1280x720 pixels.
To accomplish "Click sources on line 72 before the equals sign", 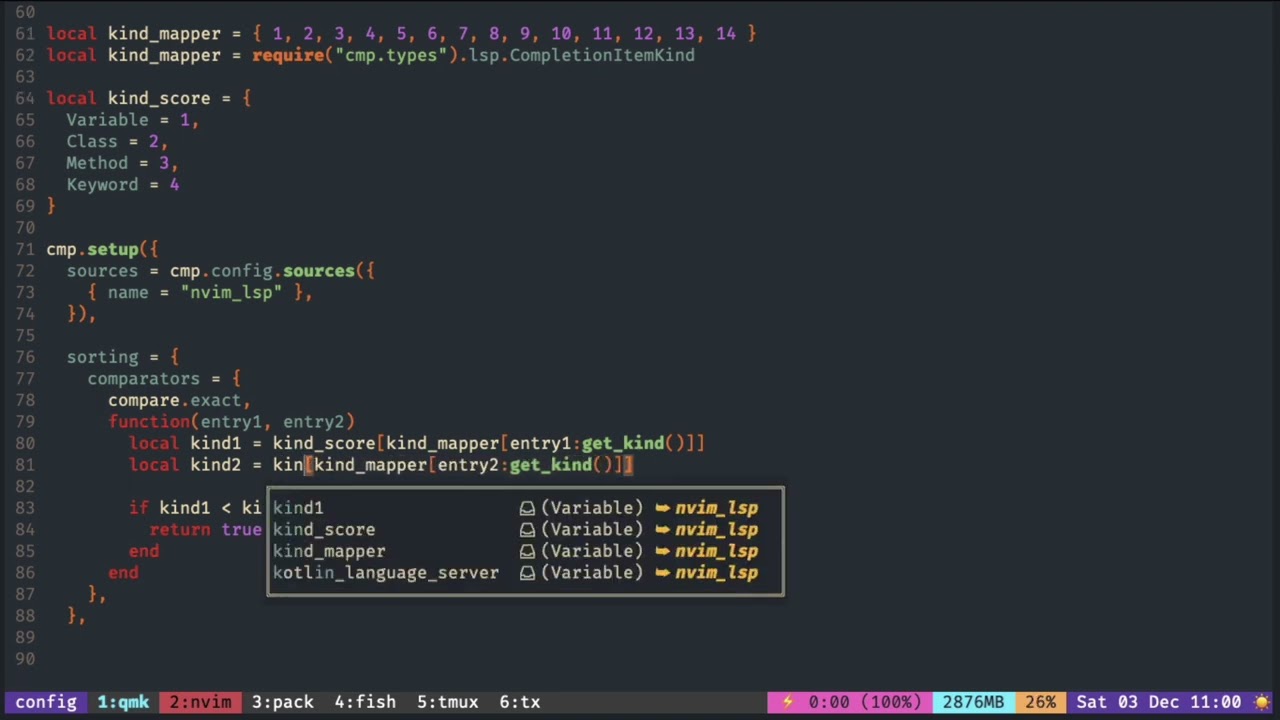I will (102, 271).
